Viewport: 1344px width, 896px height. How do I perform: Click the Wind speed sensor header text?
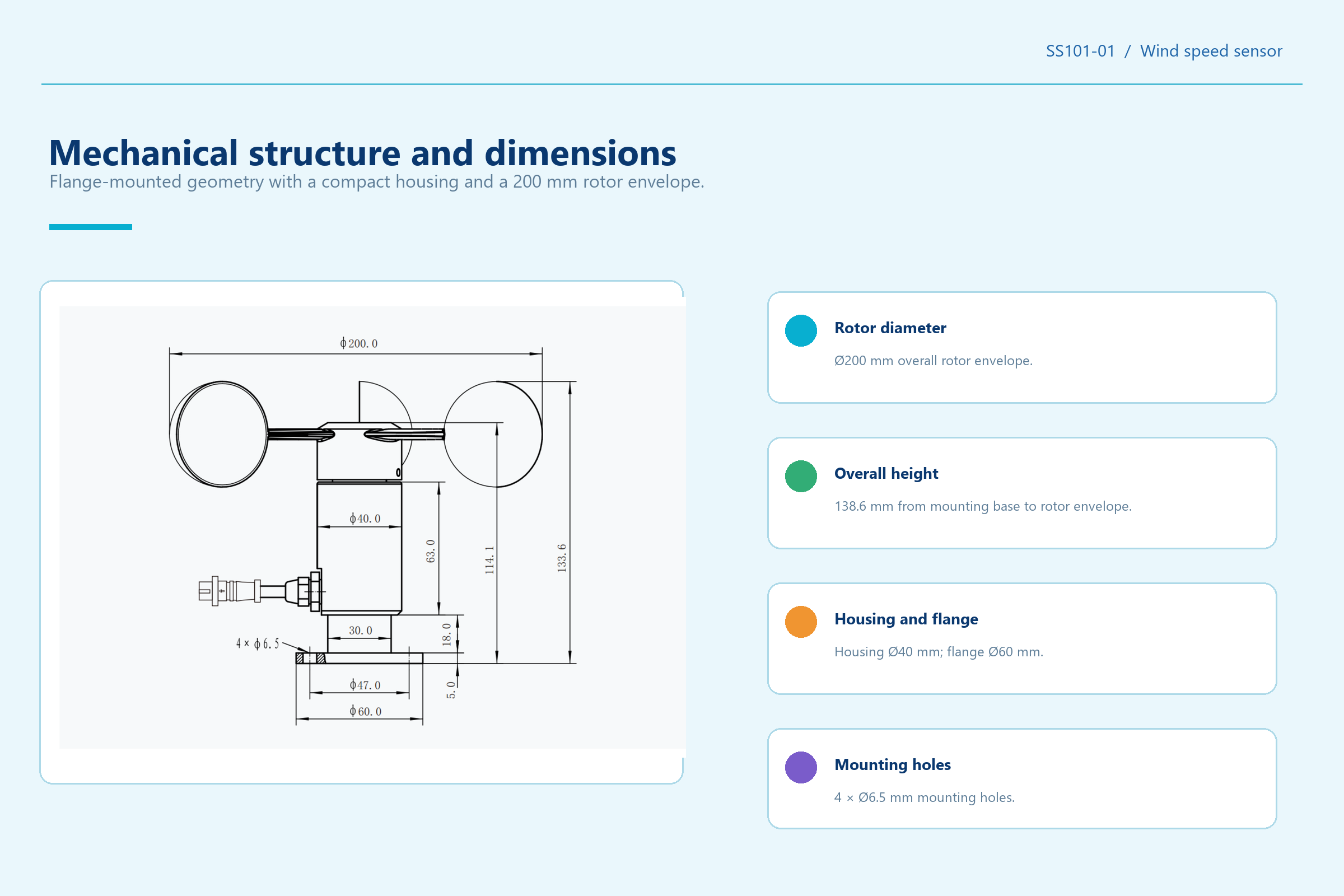coord(1211,52)
